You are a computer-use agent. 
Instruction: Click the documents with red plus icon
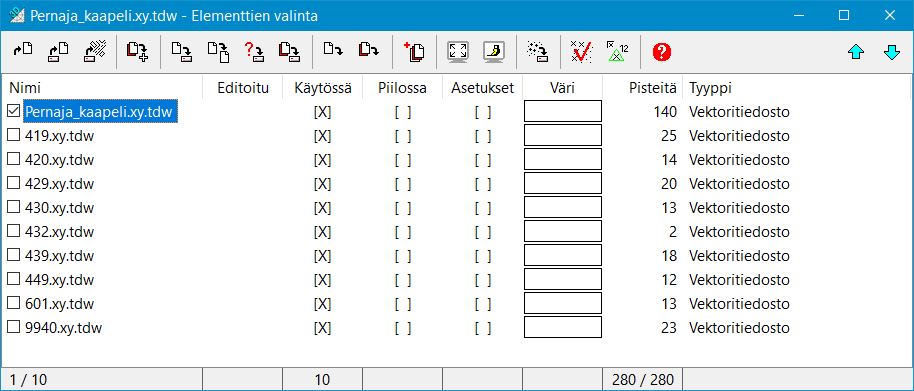pyautogui.click(x=414, y=52)
